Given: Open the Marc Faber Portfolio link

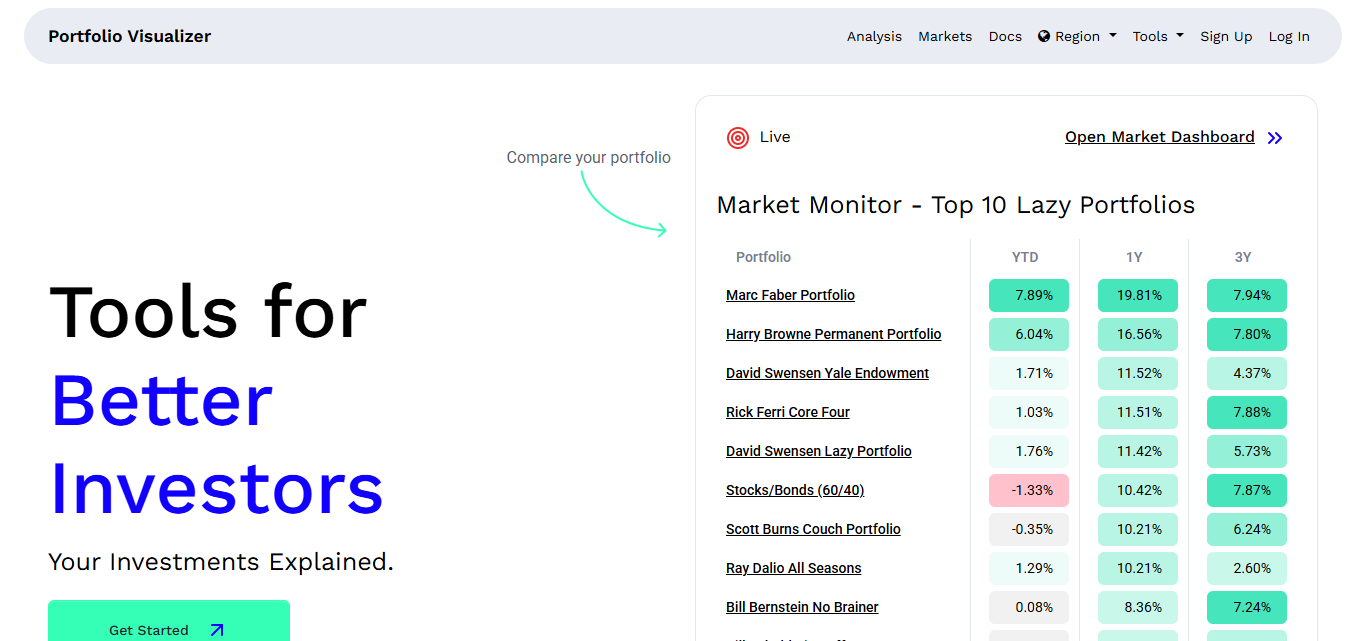Looking at the screenshot, I should [x=790, y=295].
